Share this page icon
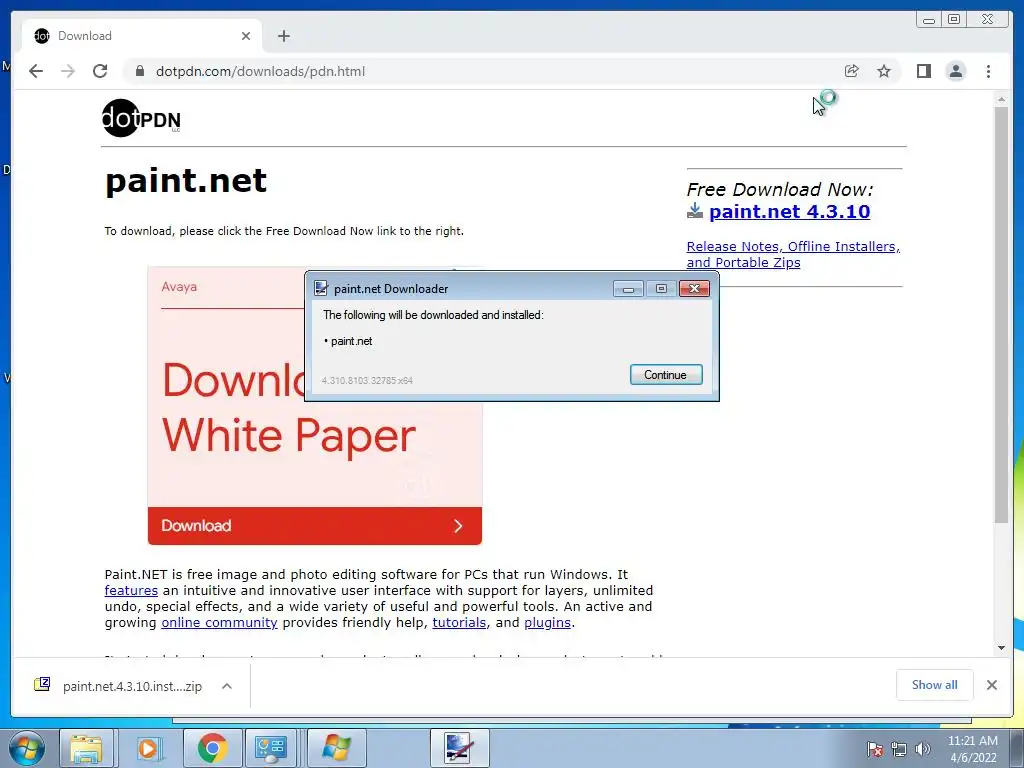Viewport: 1024px width, 768px height. (851, 71)
